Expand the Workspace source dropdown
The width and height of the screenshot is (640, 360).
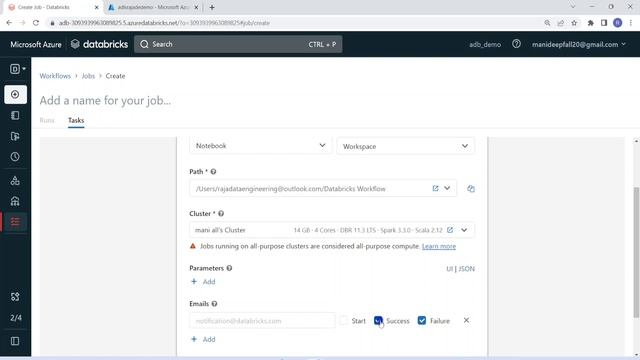coord(405,146)
